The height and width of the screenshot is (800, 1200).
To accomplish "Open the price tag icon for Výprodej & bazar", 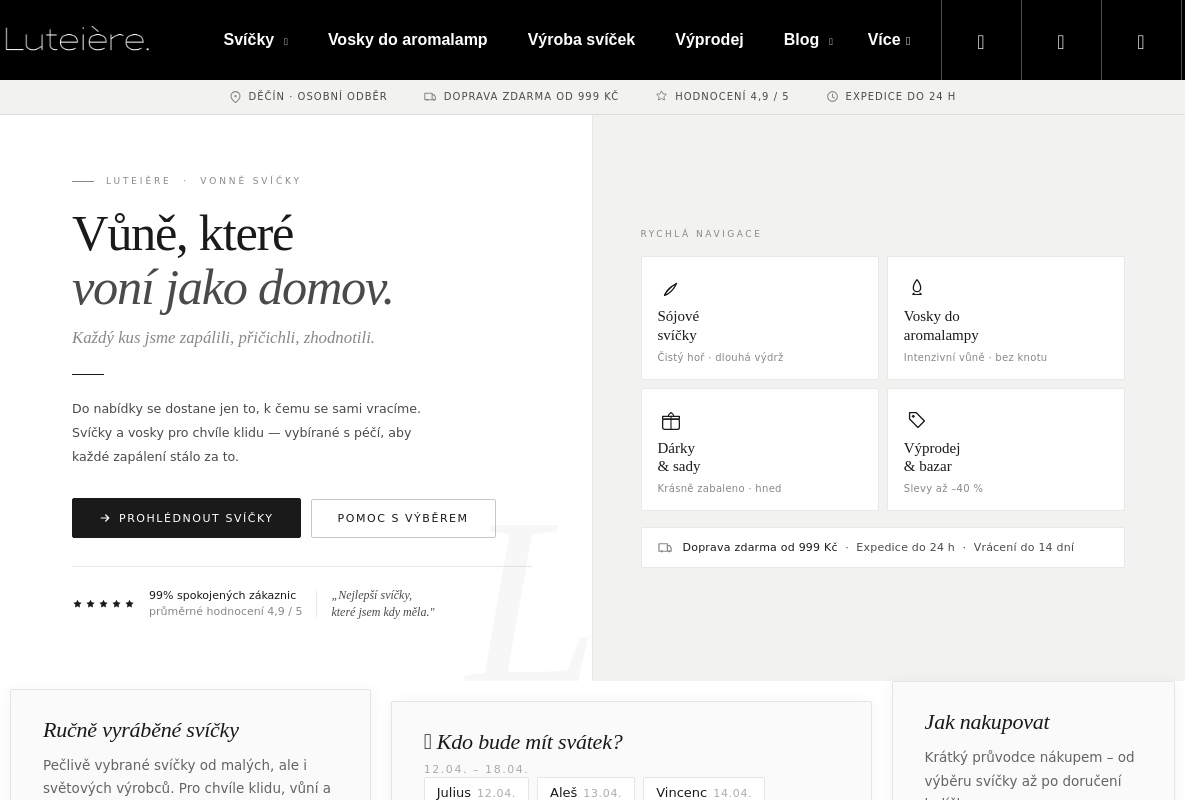I will click(916, 420).
